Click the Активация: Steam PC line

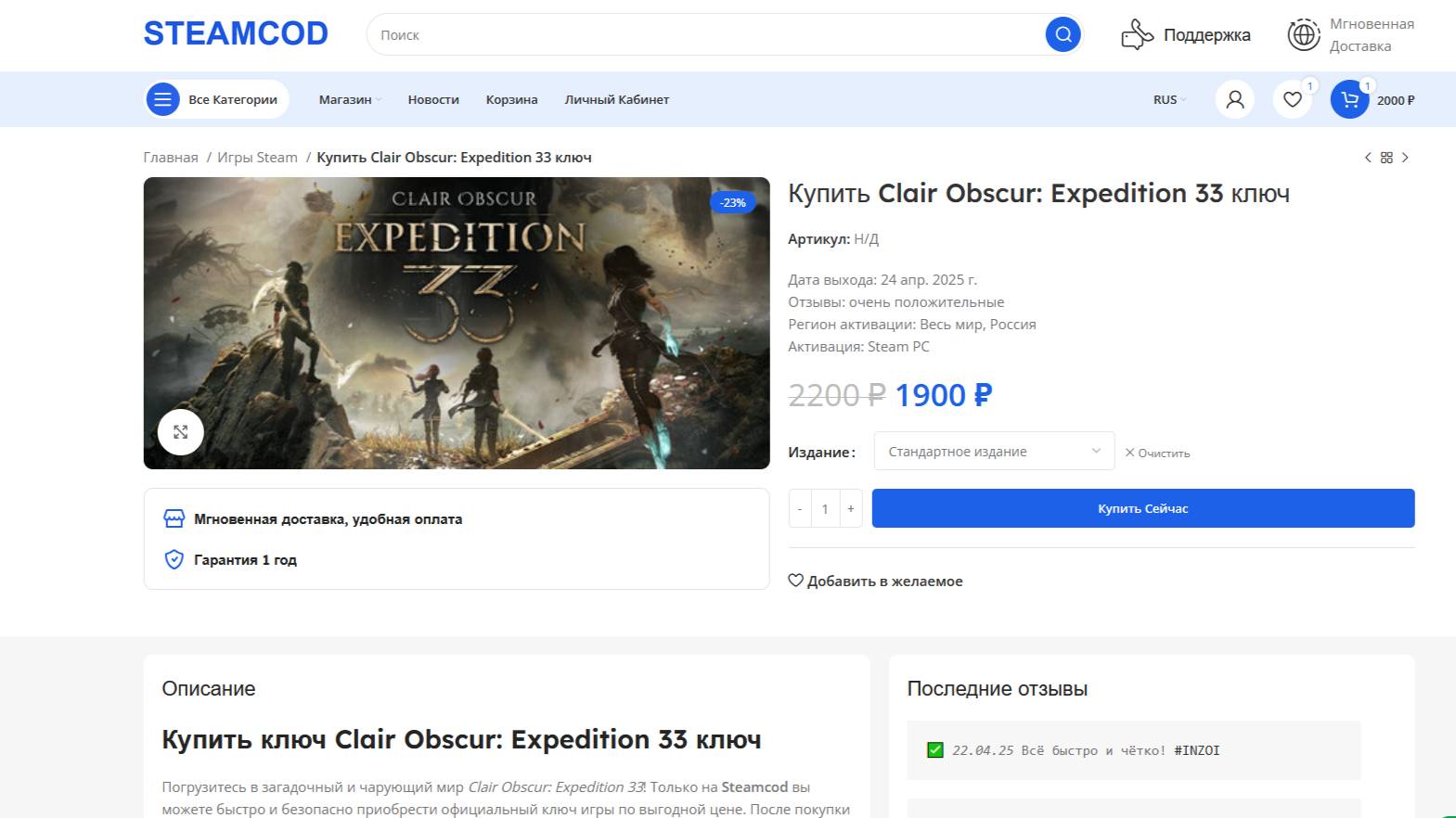pos(858,347)
